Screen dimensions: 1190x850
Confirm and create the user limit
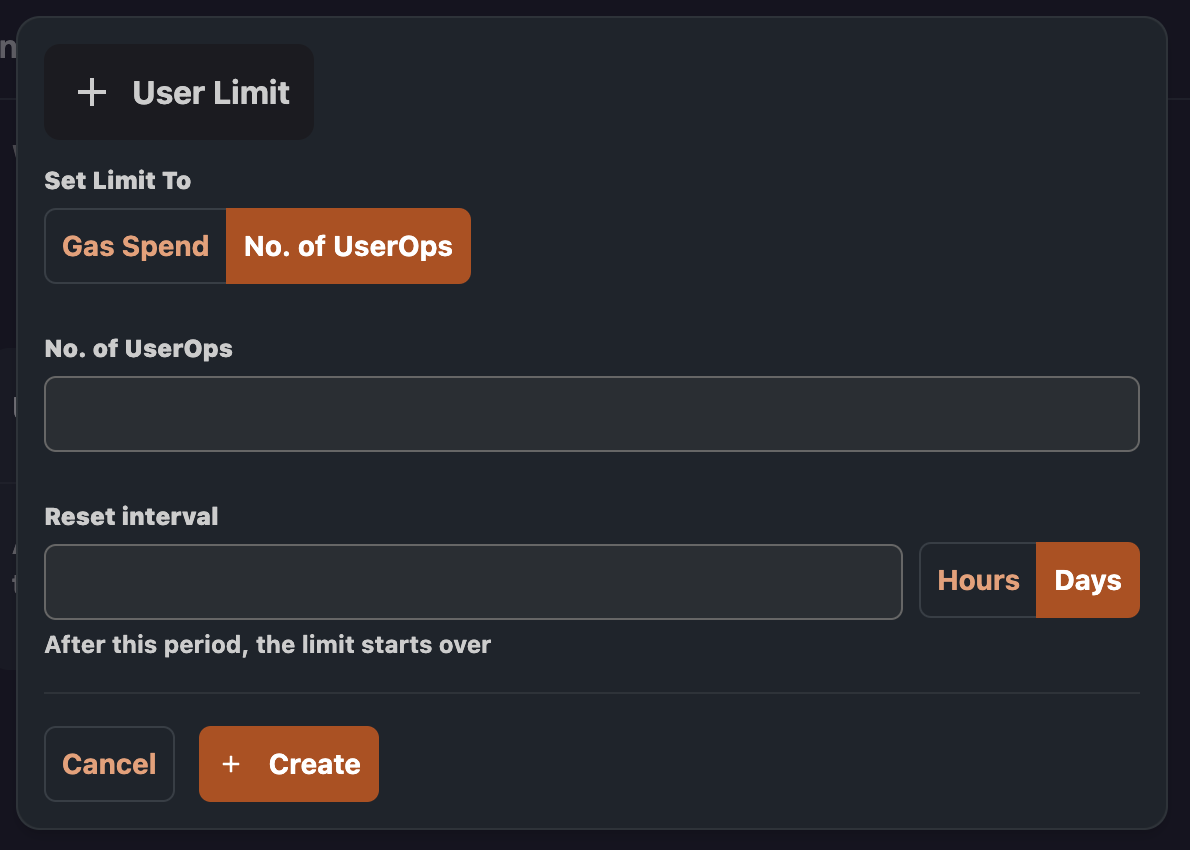289,764
